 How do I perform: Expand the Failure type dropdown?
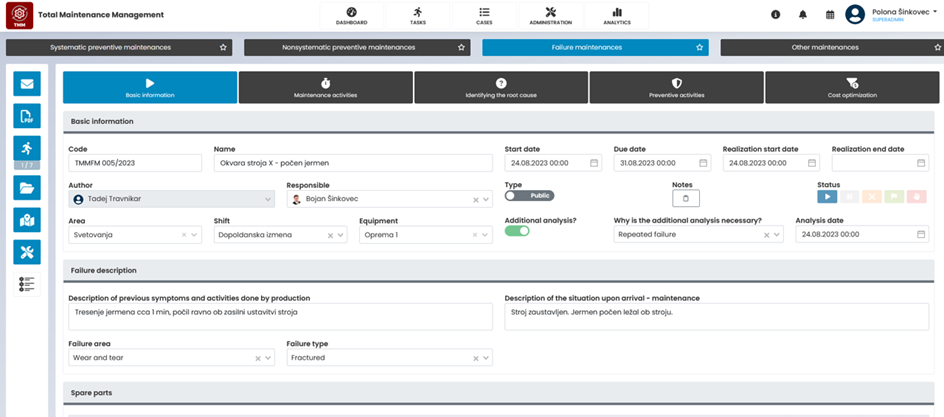(486, 357)
